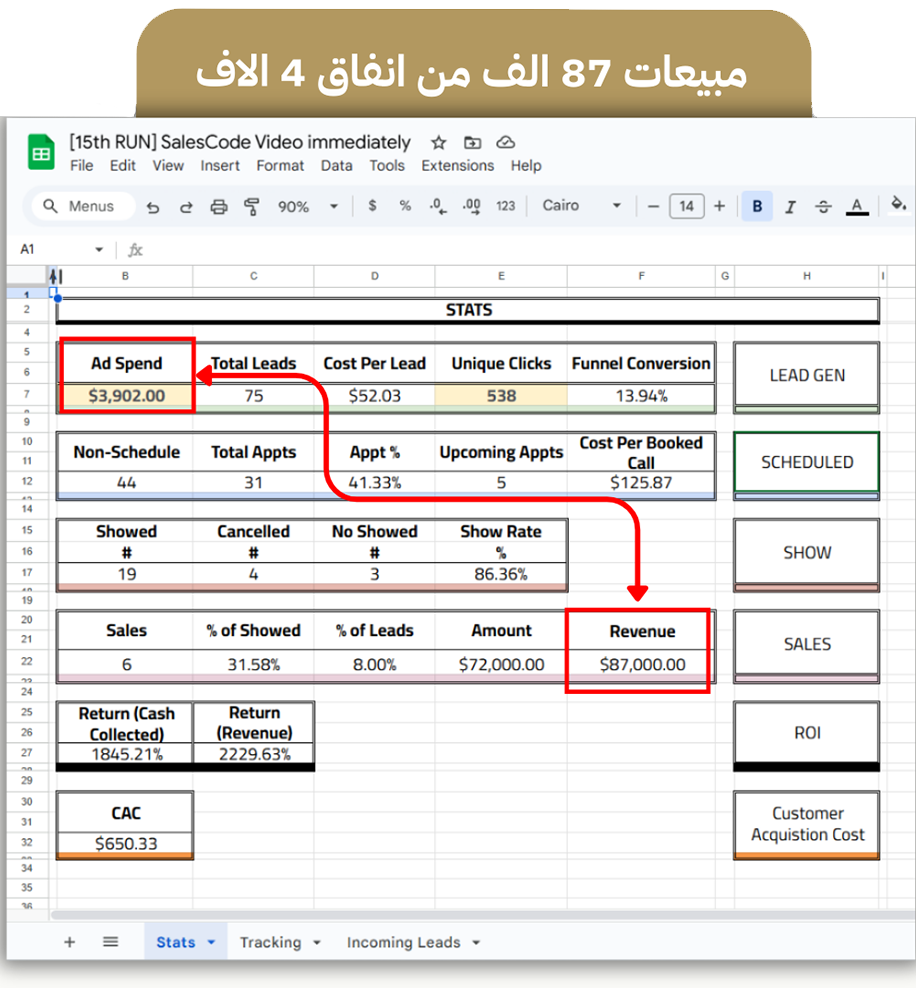Print the spreadsheet with the printer icon
The width and height of the screenshot is (916, 989).
[219, 207]
